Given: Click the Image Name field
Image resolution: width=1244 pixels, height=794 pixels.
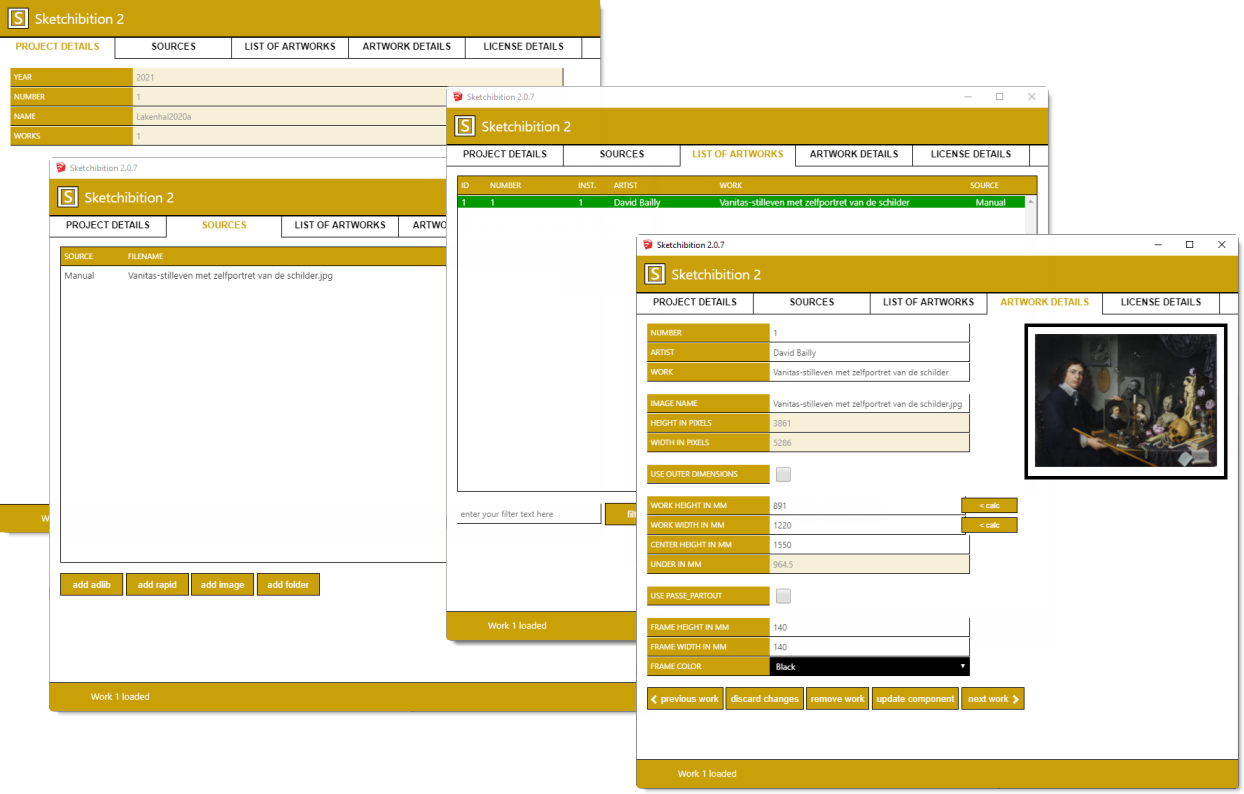Looking at the screenshot, I should coord(869,403).
